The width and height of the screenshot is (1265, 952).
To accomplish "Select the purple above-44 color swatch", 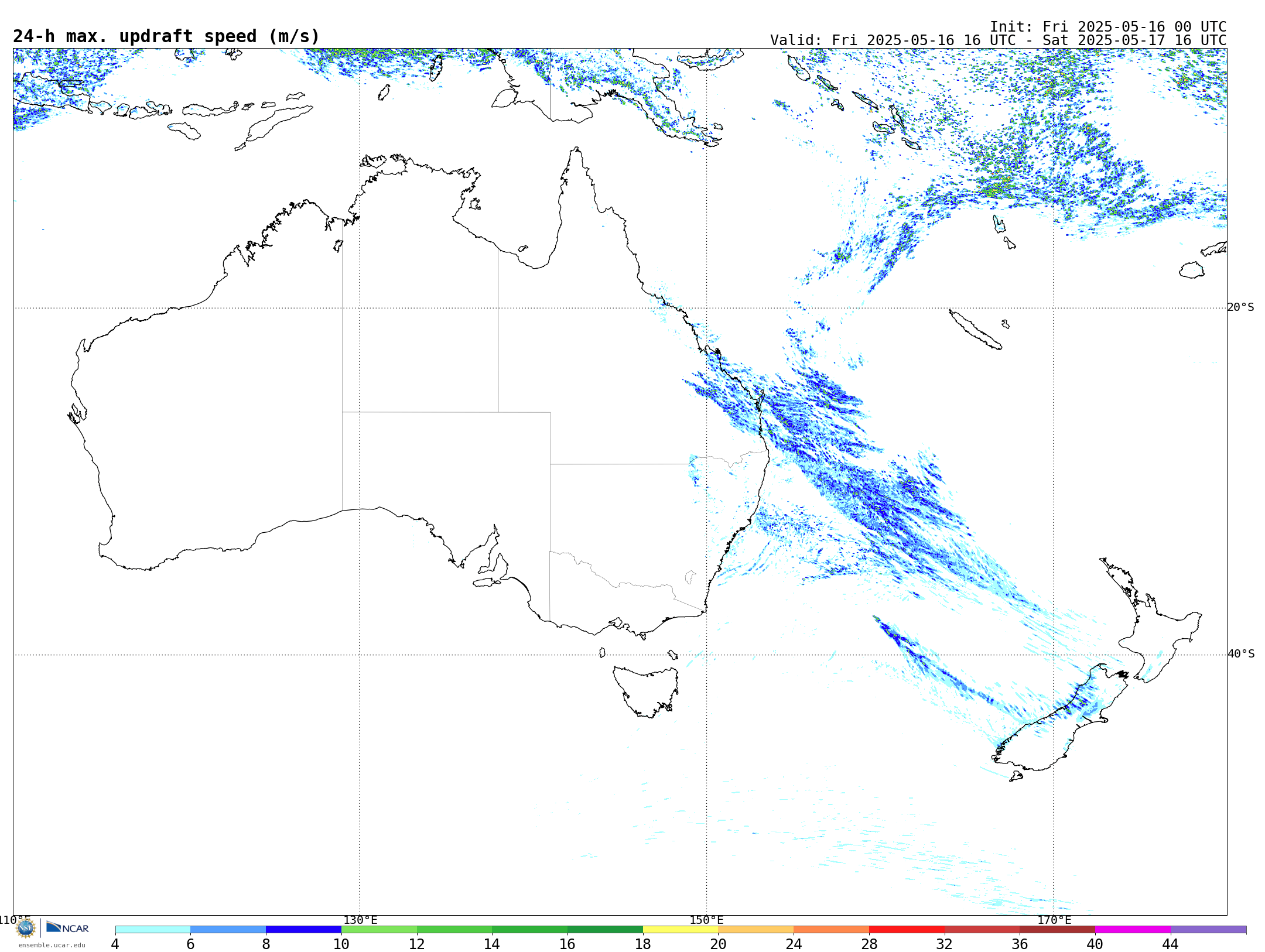I will [x=1209, y=929].
